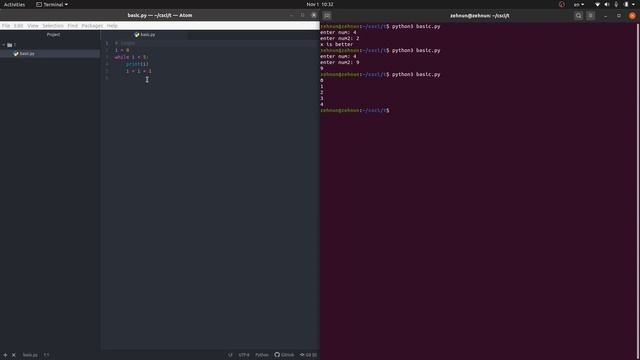Click first 'python3 basic.py' command in terminal
The height and width of the screenshot is (360, 640).
coord(416,26)
